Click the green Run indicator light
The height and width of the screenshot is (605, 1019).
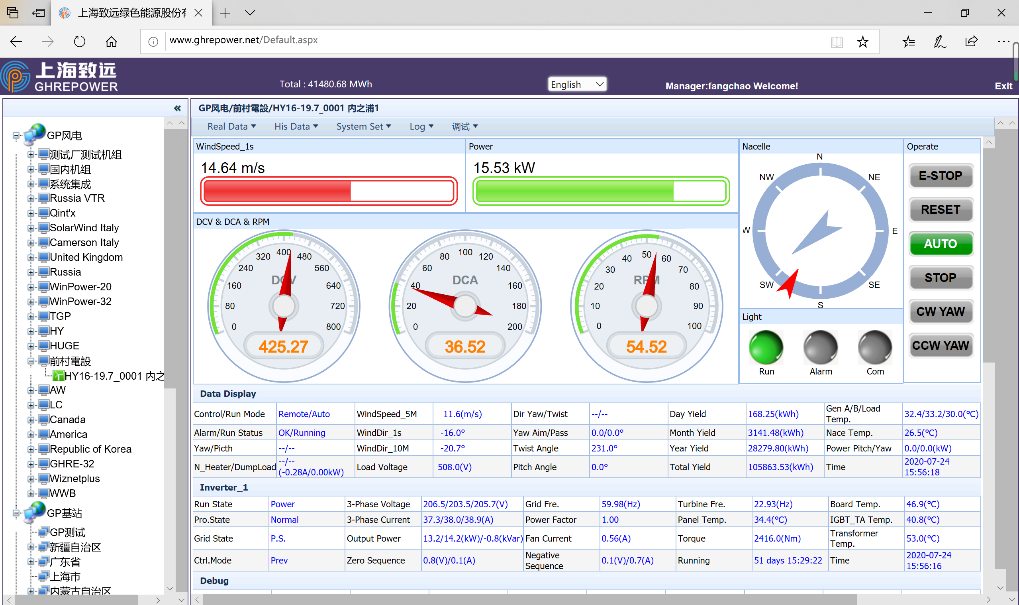point(766,348)
